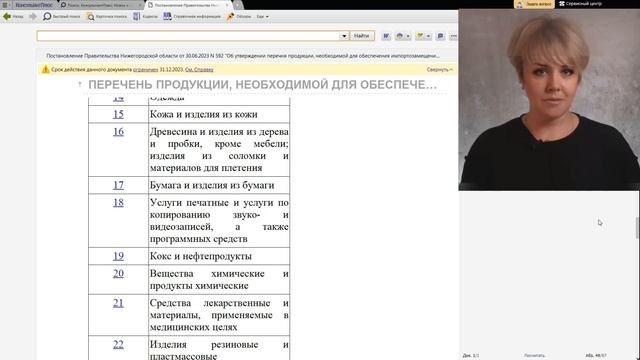Collapse the warning bar with Свернуть
This screenshot has width=640, height=360.
(440, 70)
